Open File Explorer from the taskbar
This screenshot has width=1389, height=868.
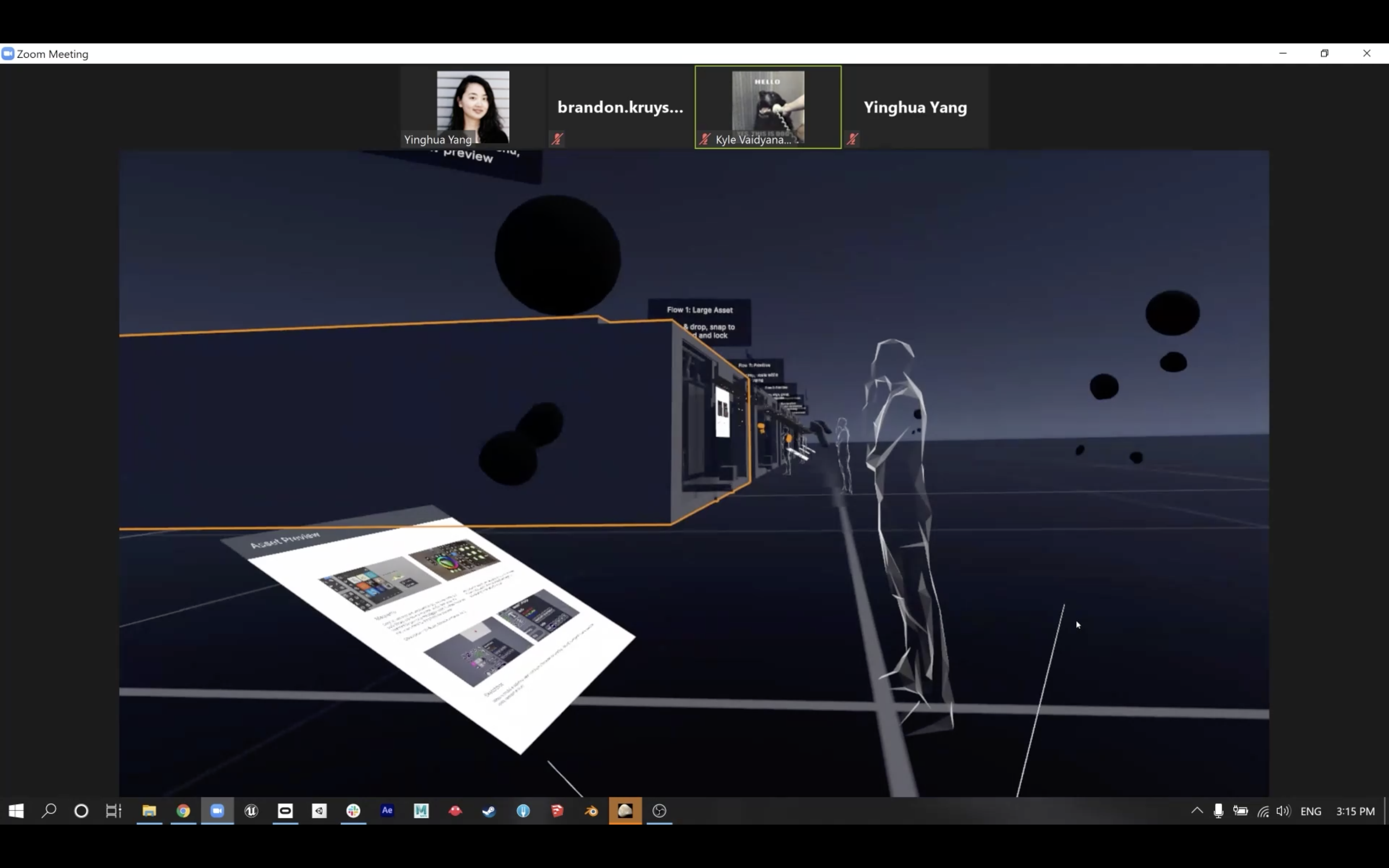coord(149,811)
